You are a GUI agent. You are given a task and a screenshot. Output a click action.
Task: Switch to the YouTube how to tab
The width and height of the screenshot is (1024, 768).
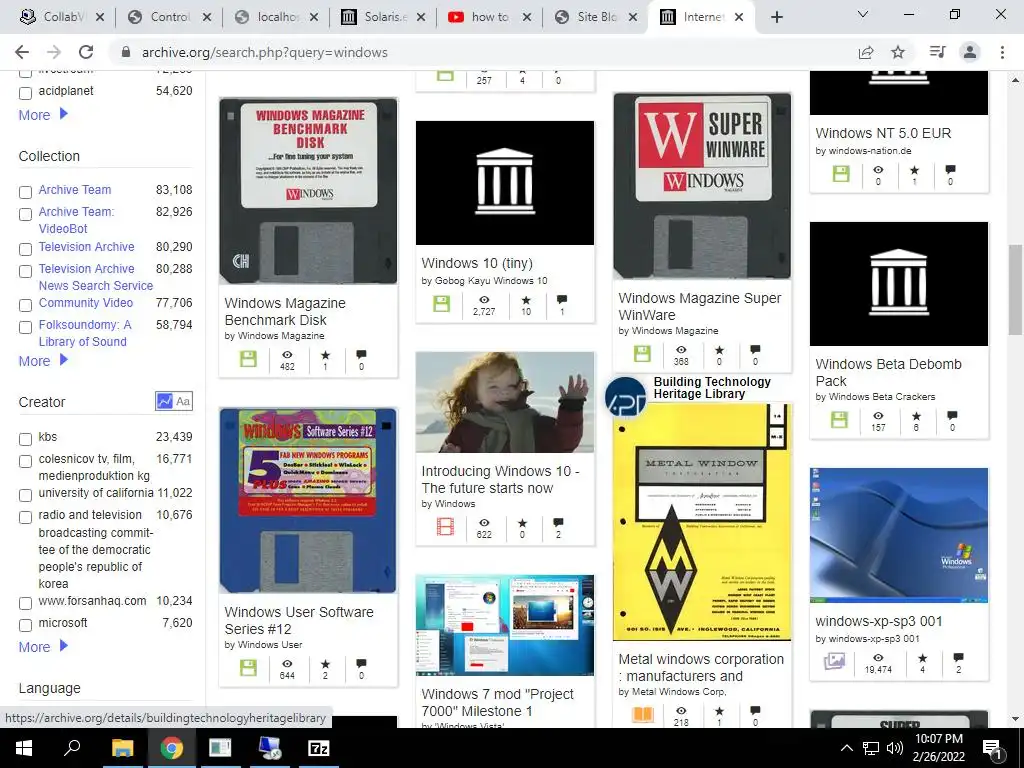(x=489, y=17)
